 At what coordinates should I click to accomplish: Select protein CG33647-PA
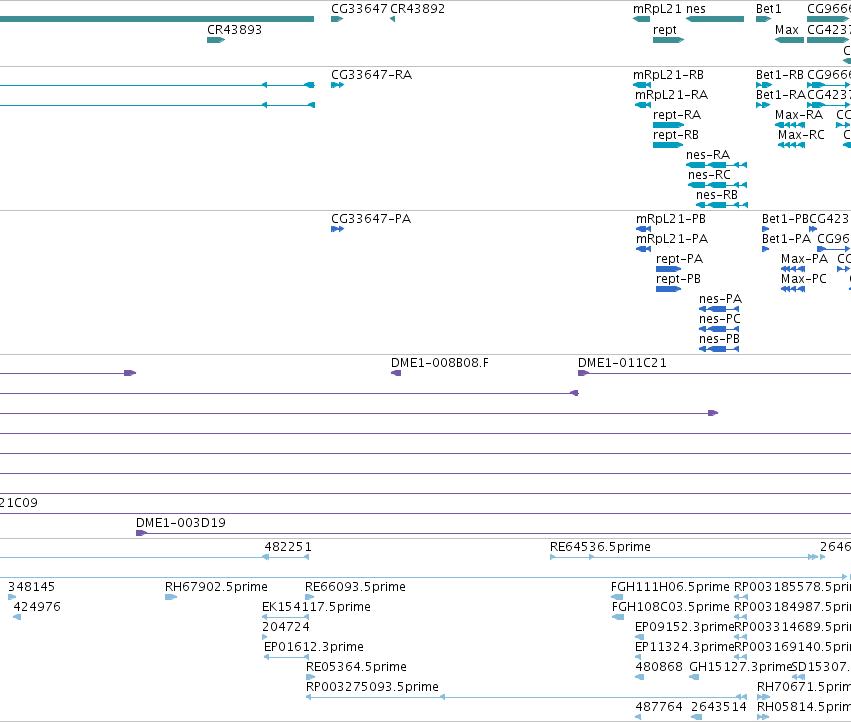pyautogui.click(x=338, y=229)
